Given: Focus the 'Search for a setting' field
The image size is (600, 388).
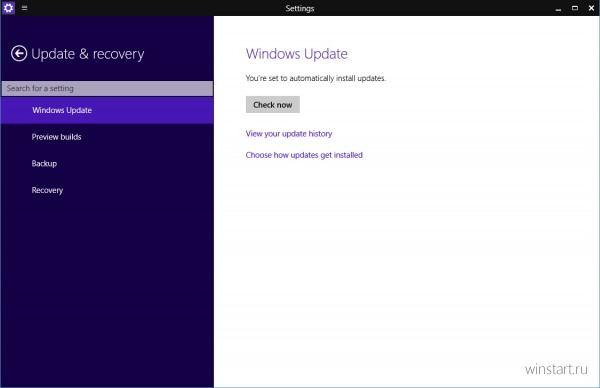Looking at the screenshot, I should (x=107, y=88).
